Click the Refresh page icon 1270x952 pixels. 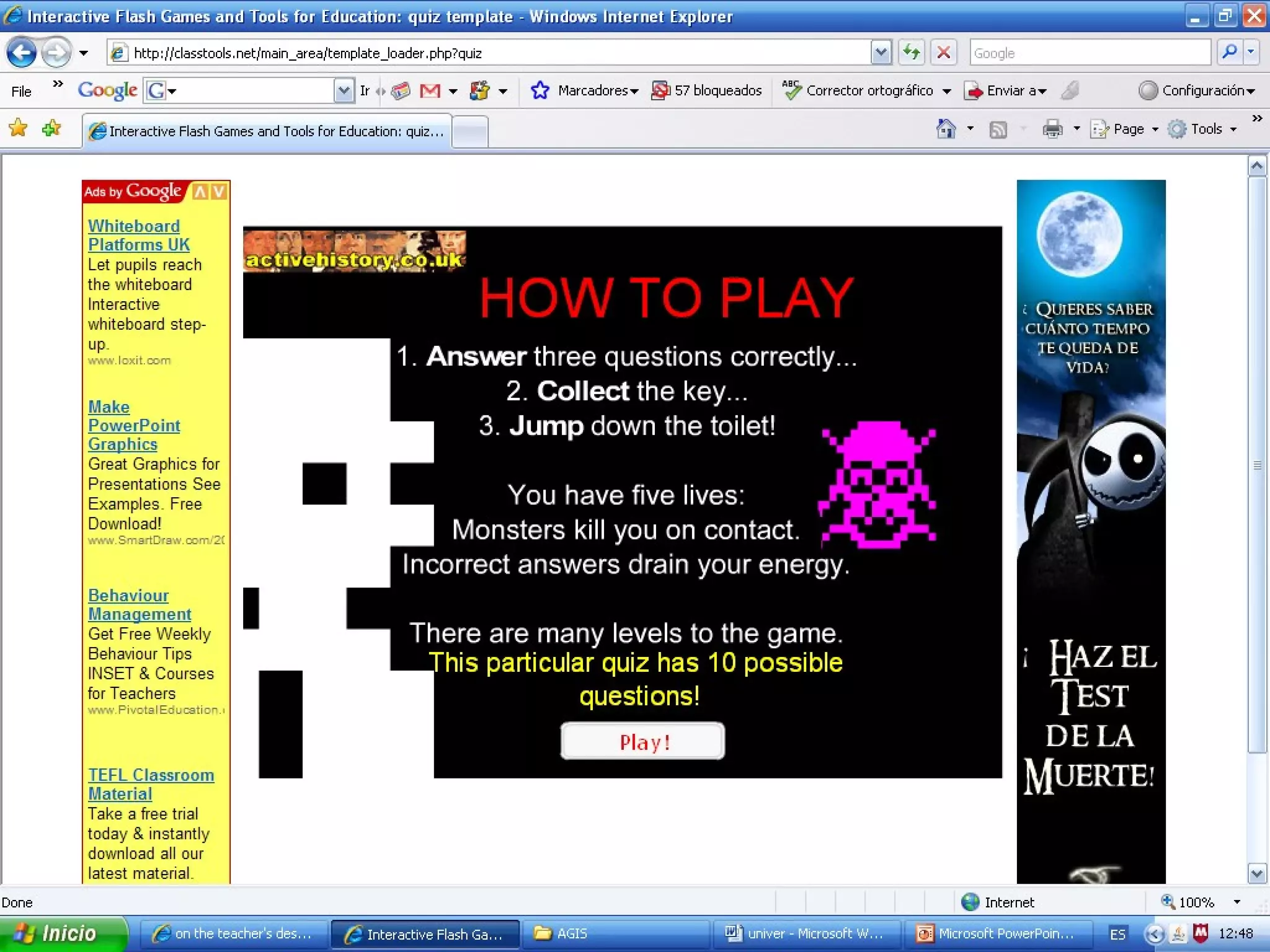pyautogui.click(x=911, y=53)
